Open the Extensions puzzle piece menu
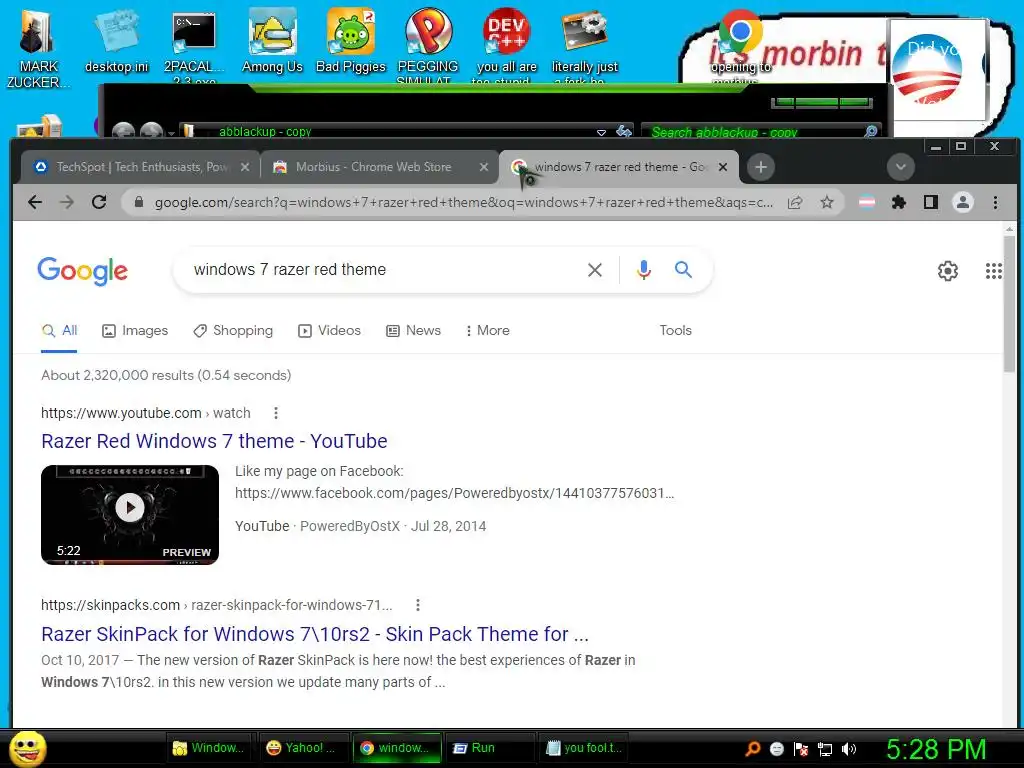Image resolution: width=1024 pixels, height=768 pixels. tap(899, 202)
